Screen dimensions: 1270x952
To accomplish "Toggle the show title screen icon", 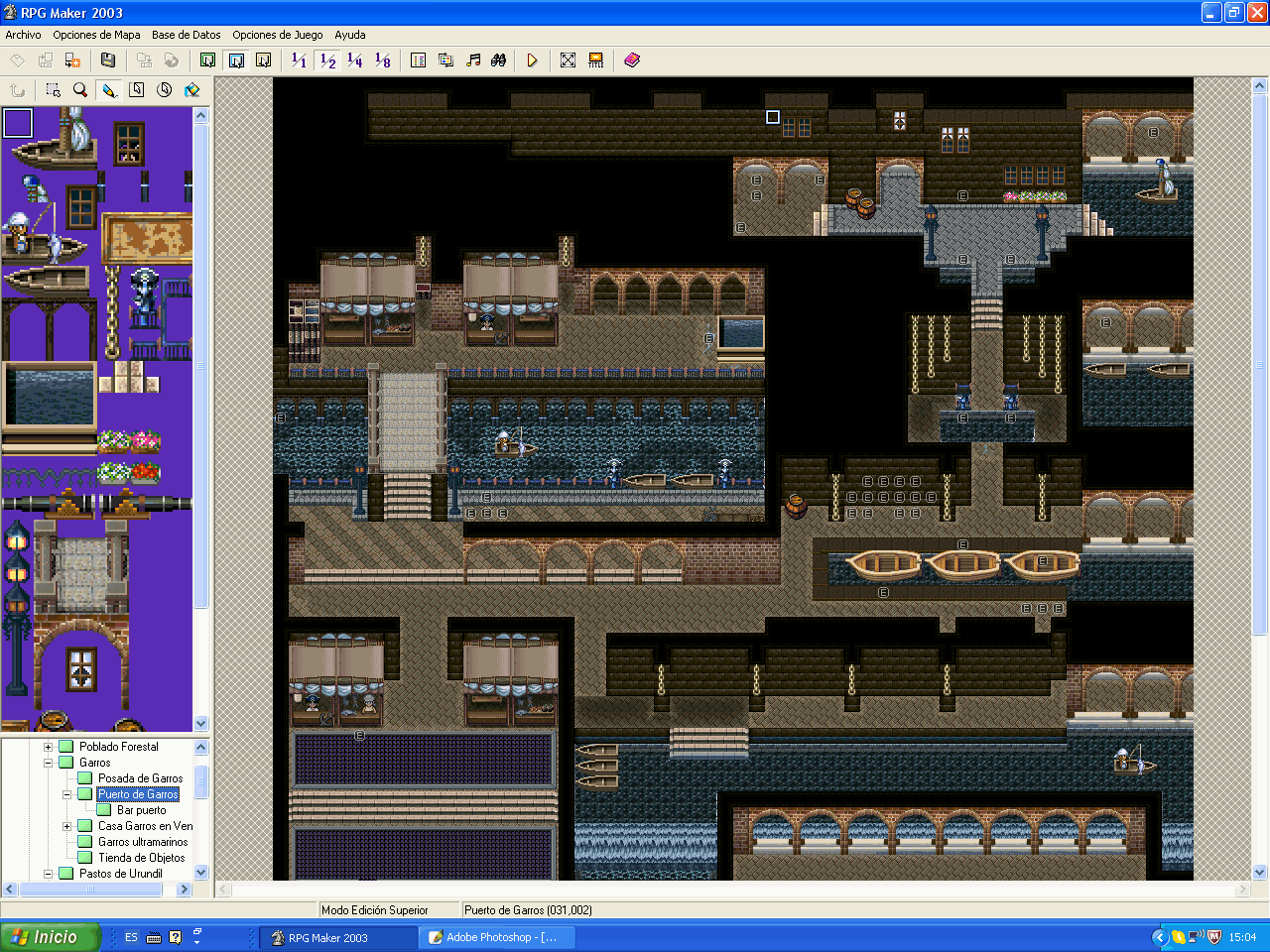I will pos(596,60).
